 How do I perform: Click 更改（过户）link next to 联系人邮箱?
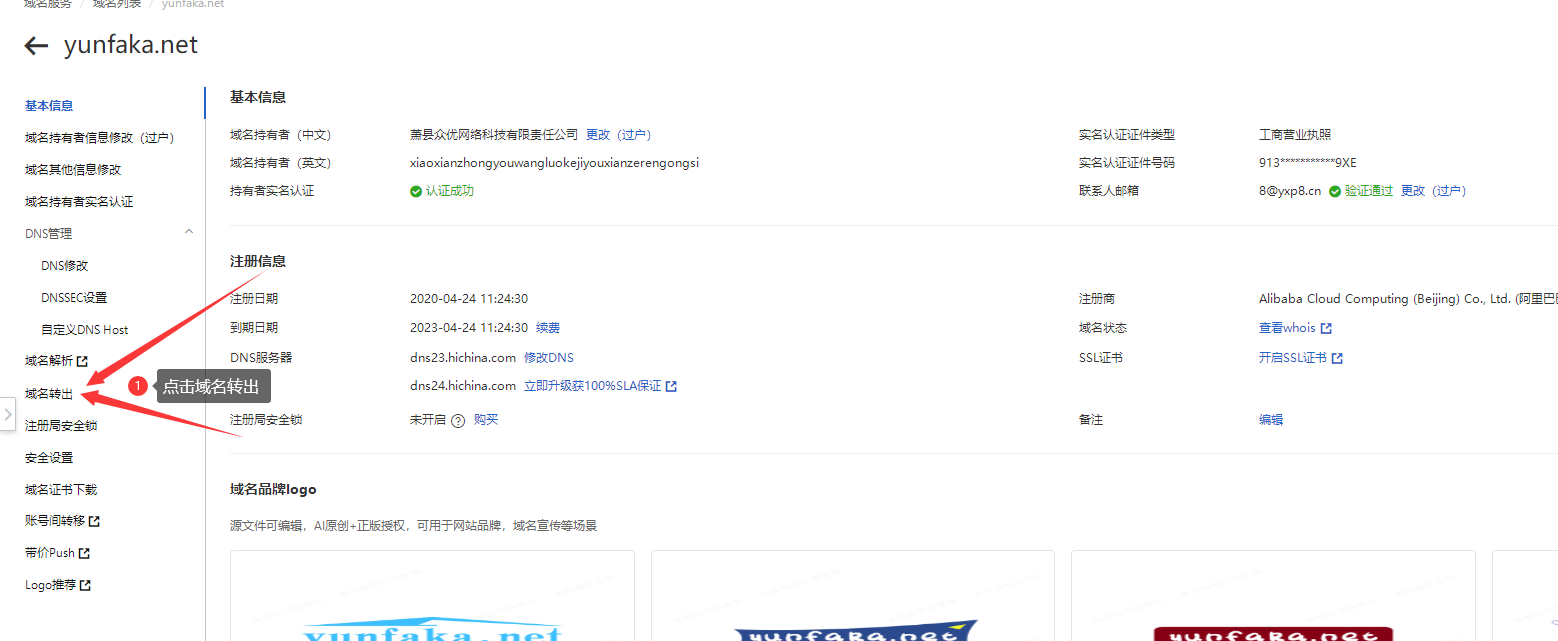[x=1433, y=191]
